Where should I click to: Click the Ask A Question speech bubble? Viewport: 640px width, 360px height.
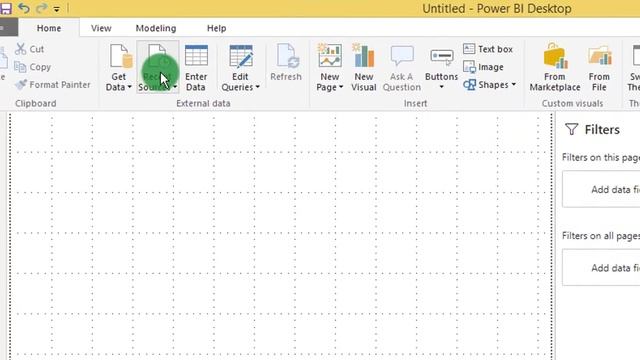(402, 56)
